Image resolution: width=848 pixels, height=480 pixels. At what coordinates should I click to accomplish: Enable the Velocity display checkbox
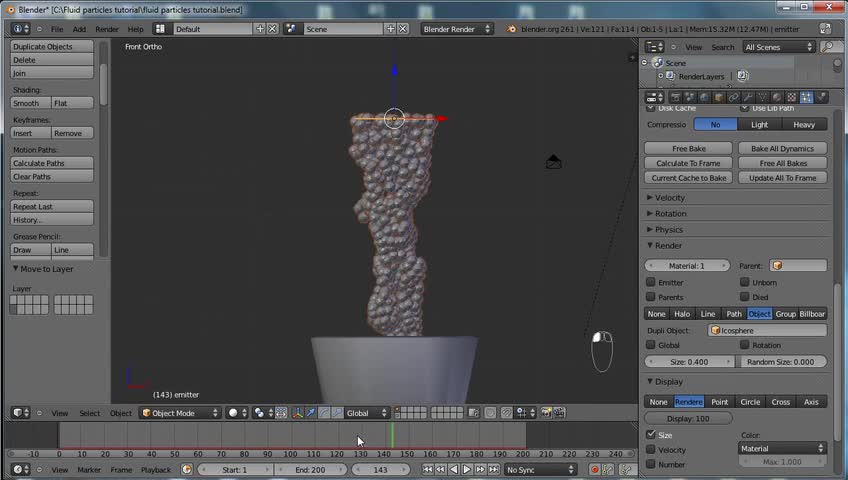click(x=651, y=450)
